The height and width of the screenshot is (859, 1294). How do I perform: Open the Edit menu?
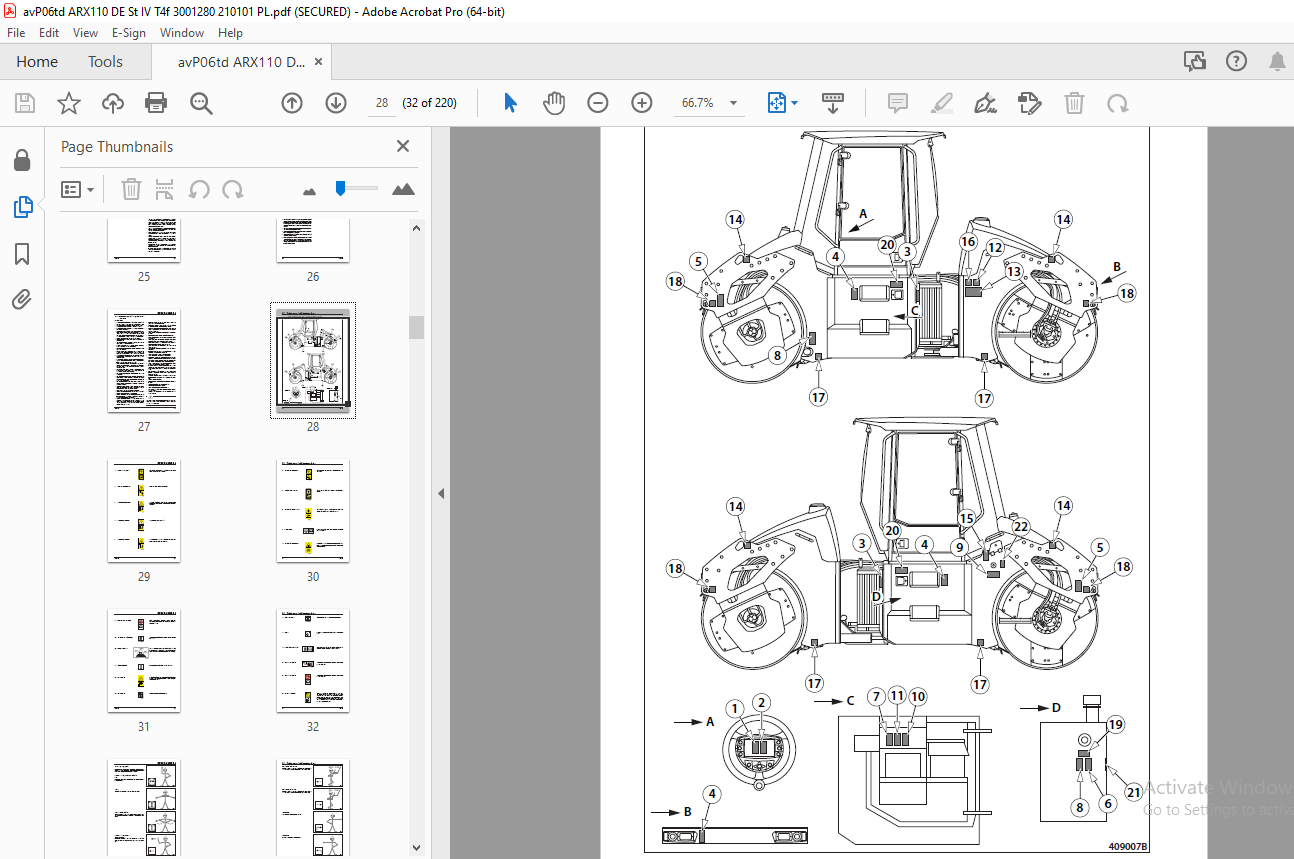(49, 33)
